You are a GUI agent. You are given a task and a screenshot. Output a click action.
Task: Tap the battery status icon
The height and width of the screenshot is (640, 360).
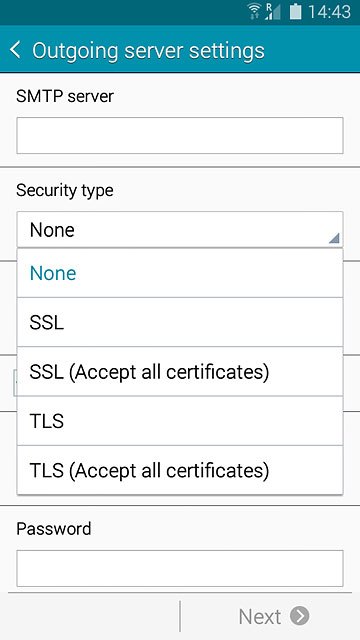[x=295, y=11]
